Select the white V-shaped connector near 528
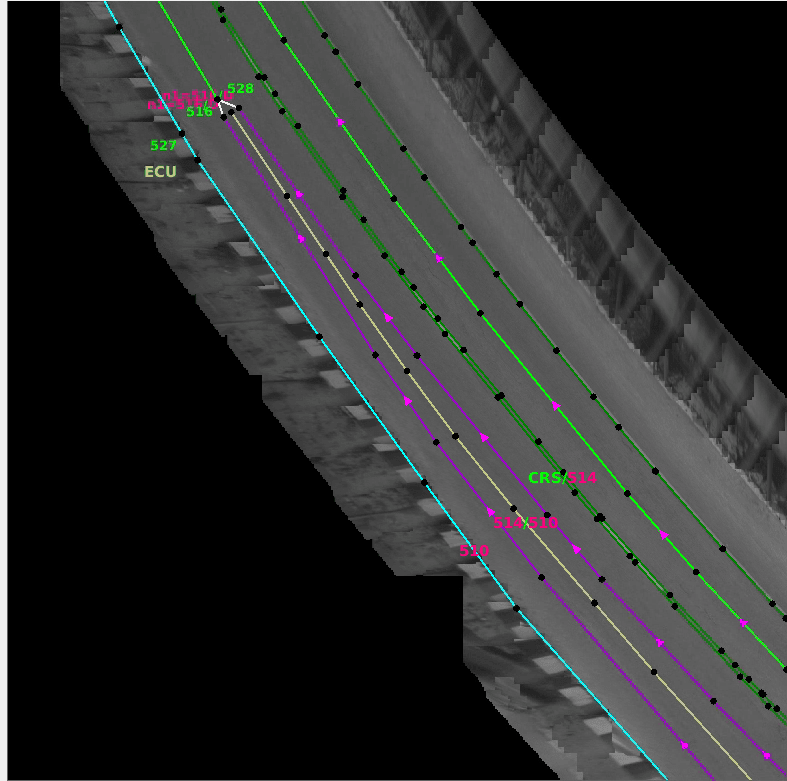Image resolution: width=787 pixels, height=781 pixels. coord(225,105)
